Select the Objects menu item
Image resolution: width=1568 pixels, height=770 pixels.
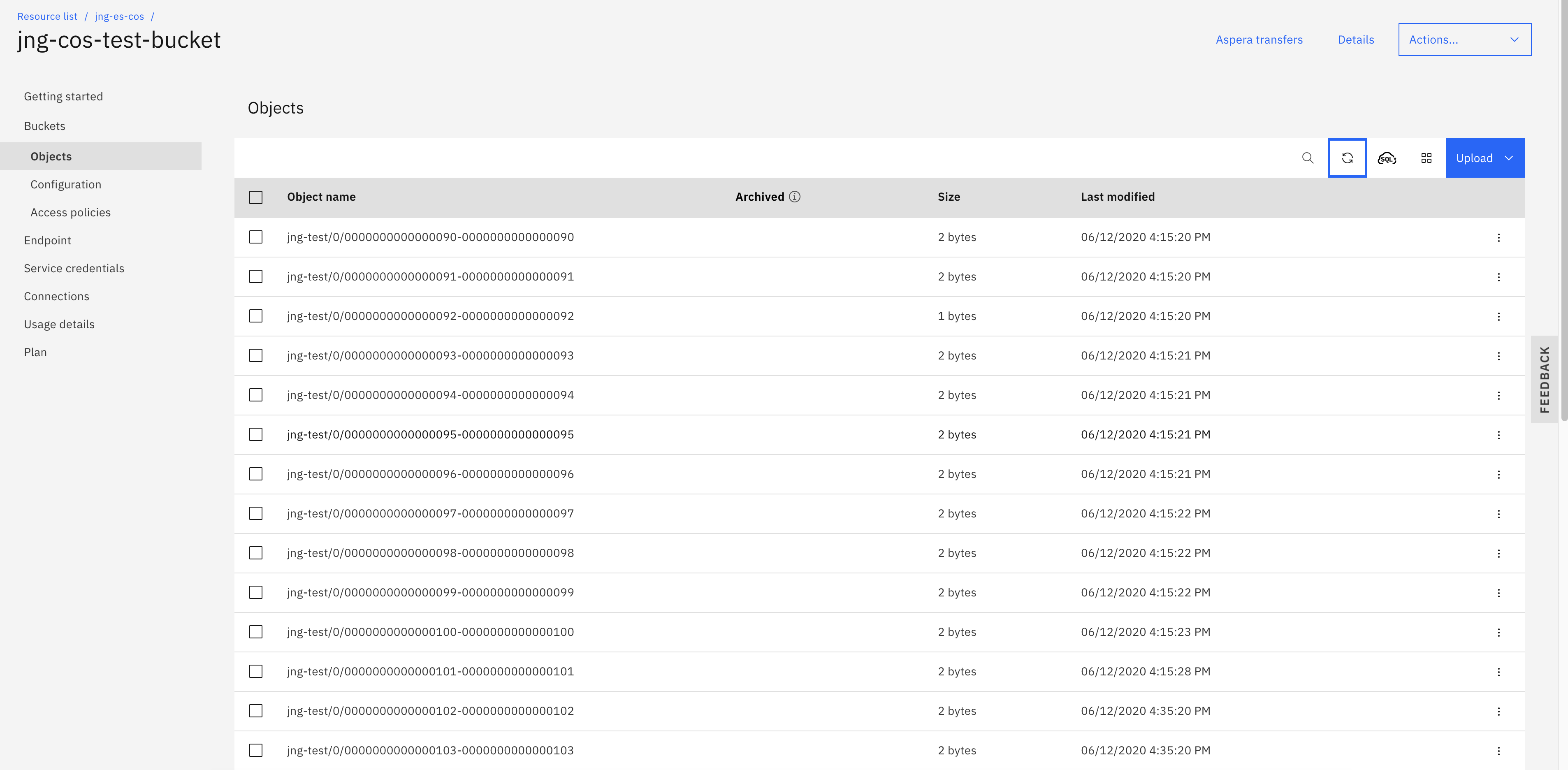51,156
